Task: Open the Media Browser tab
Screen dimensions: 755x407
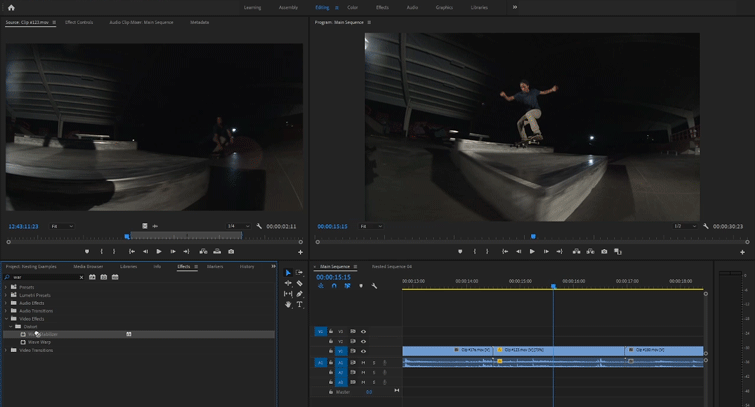Action: click(x=88, y=267)
